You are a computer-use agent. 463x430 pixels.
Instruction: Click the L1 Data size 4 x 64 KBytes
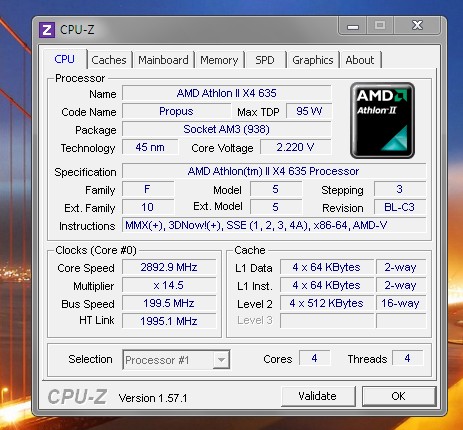[x=327, y=267]
